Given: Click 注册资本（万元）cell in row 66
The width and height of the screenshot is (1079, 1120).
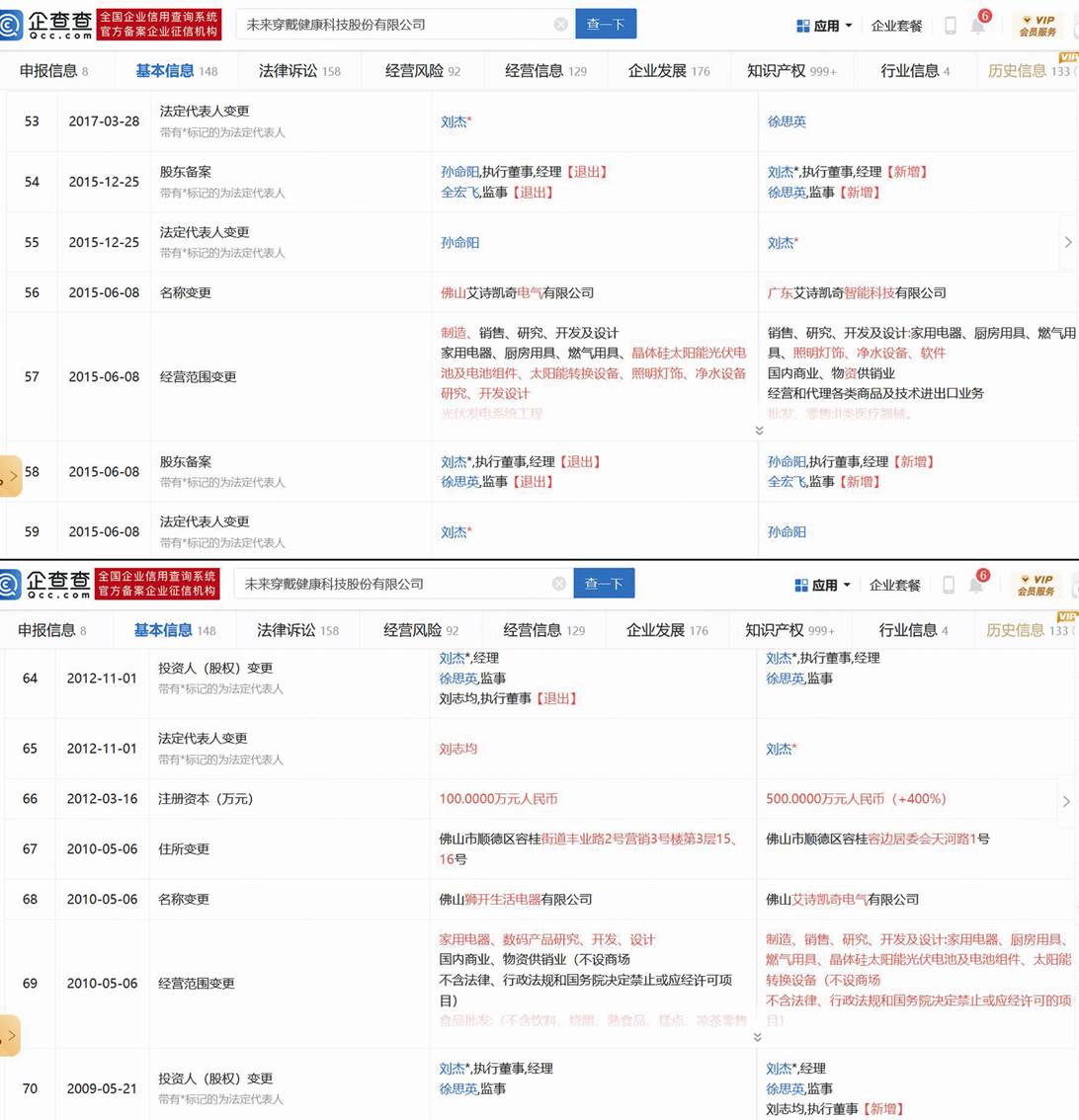Looking at the screenshot, I should [206, 799].
